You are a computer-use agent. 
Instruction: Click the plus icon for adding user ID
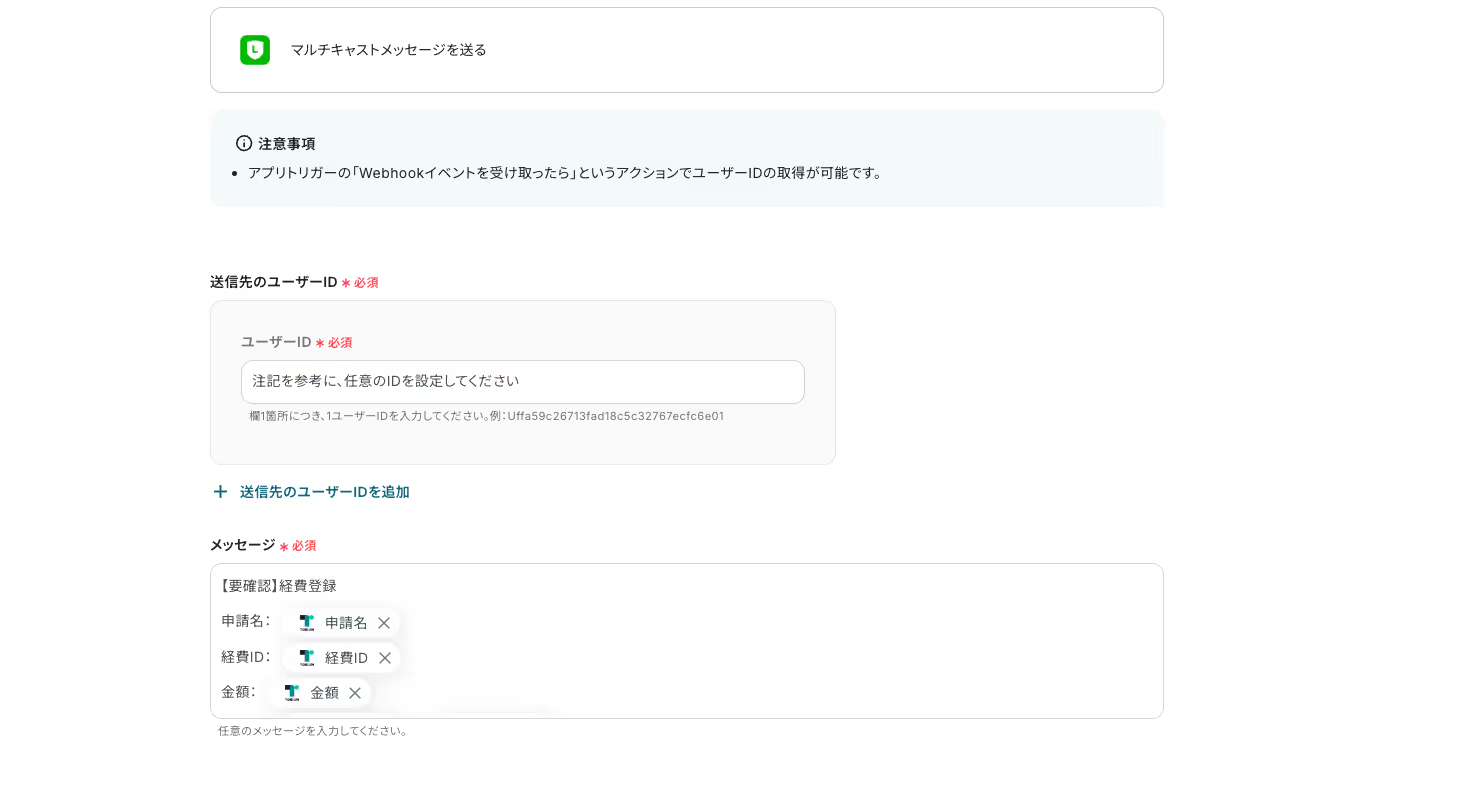click(220, 492)
